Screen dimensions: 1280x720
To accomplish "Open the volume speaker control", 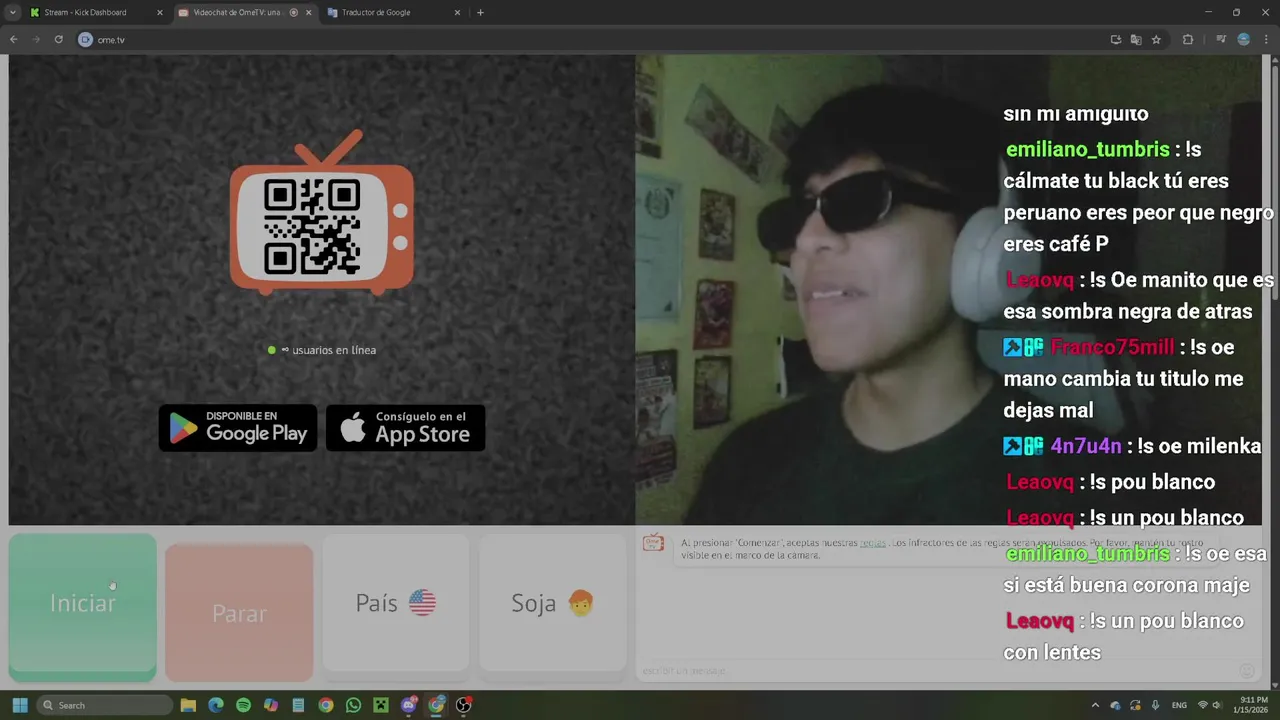I will point(1216,705).
